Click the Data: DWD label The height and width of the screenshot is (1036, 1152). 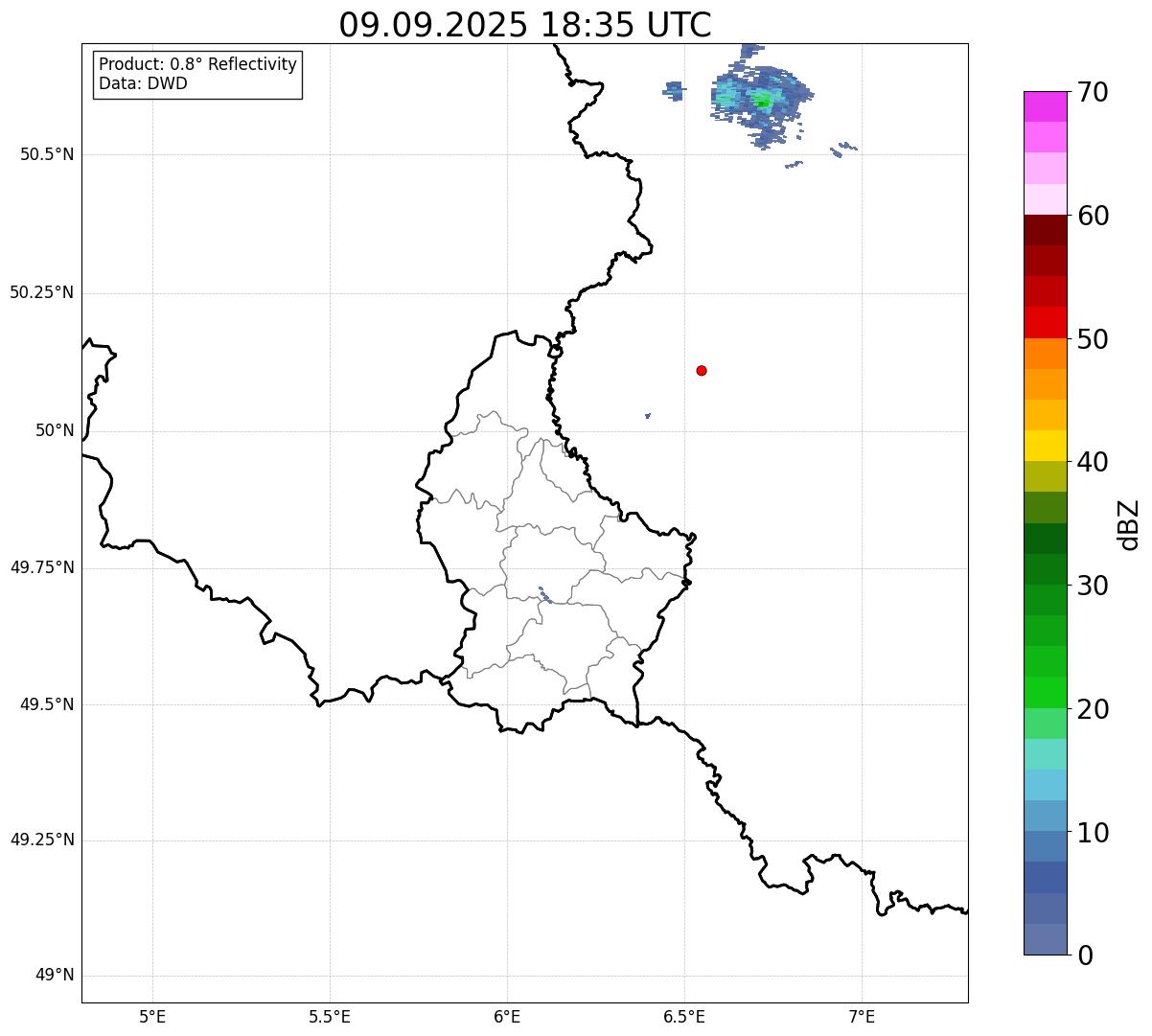click(143, 83)
